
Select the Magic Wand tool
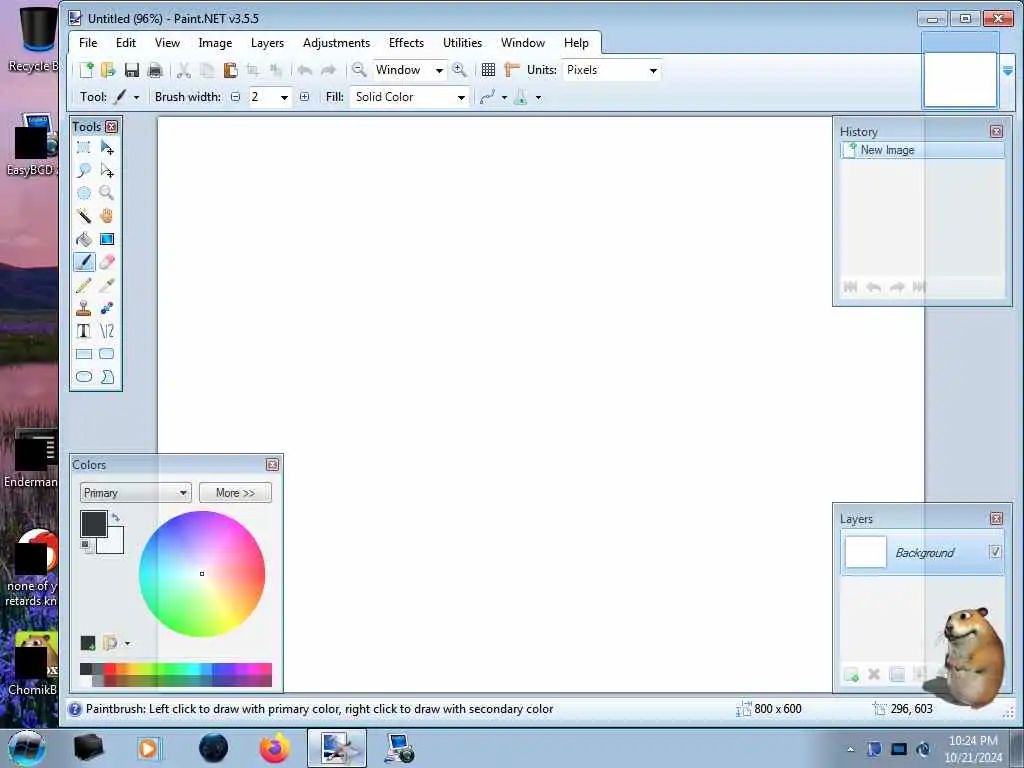84,216
